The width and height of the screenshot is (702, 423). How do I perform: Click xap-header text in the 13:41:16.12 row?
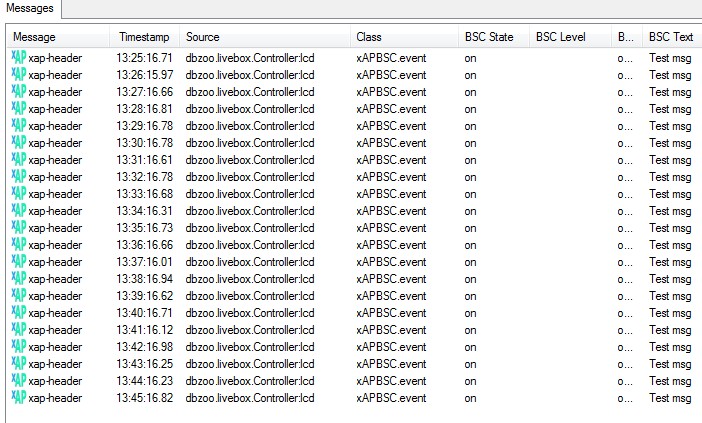pos(55,330)
